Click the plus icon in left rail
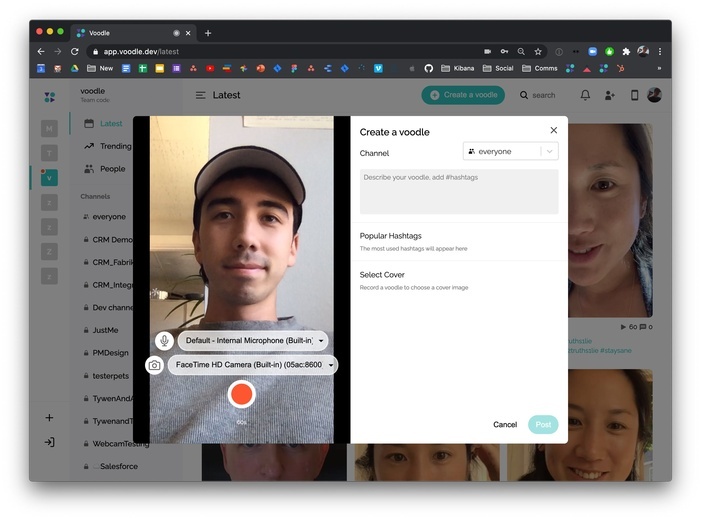This screenshot has height=520, width=701. point(49,418)
